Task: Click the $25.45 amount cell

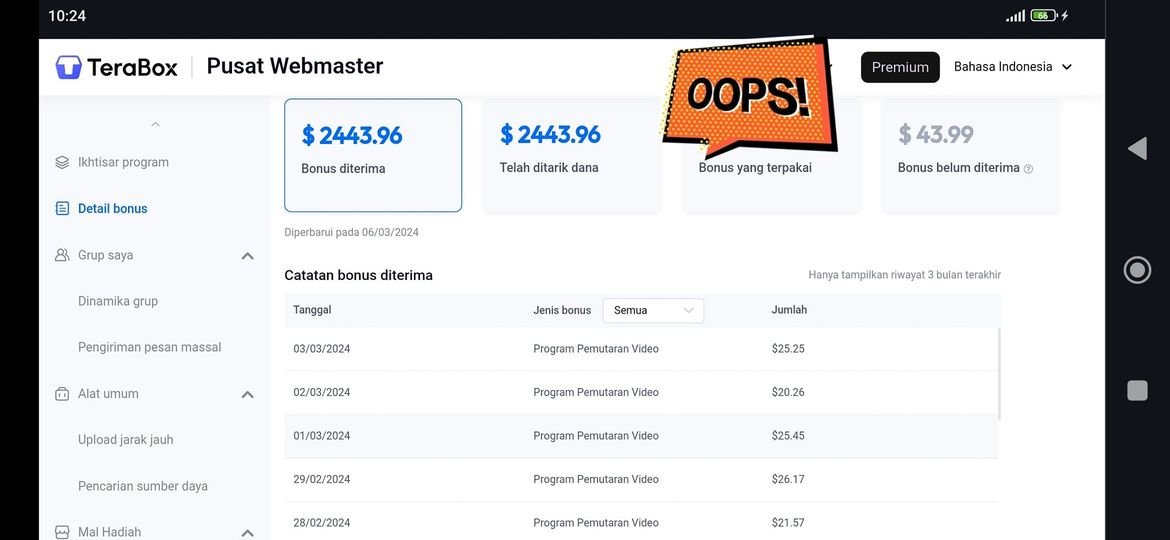Action: pyautogui.click(x=788, y=436)
